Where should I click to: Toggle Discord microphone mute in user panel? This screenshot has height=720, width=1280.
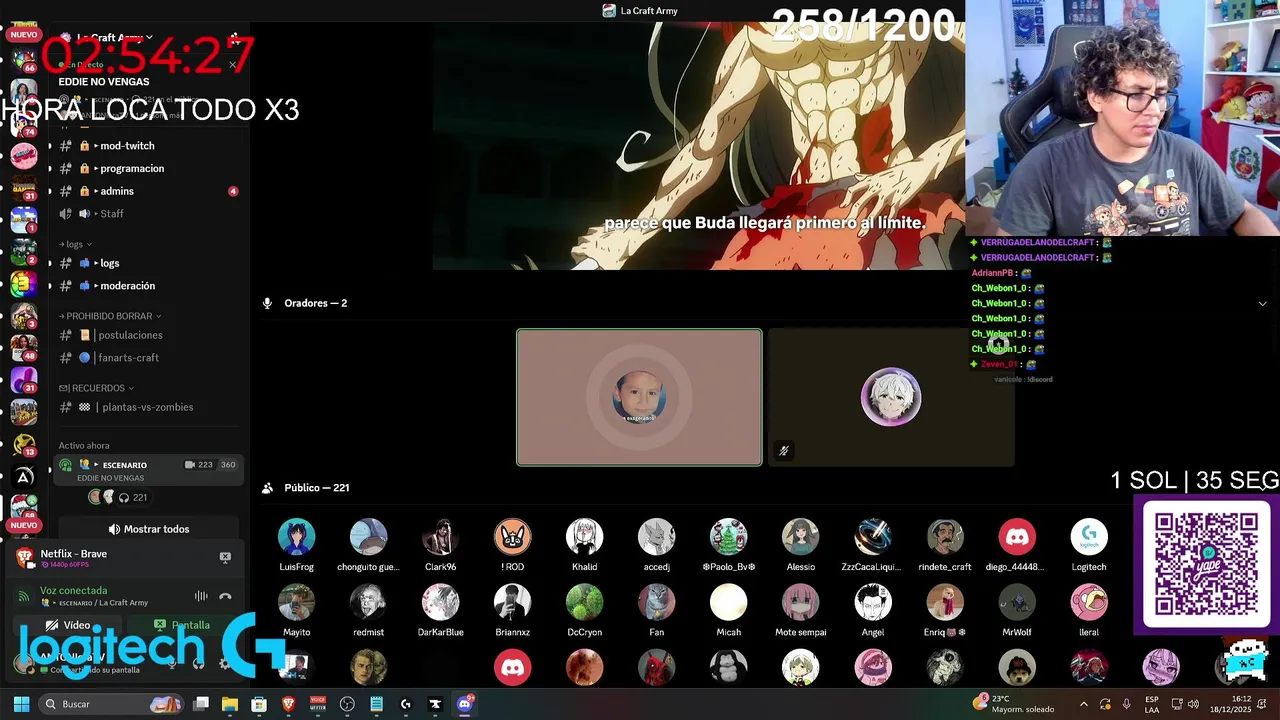click(x=172, y=663)
